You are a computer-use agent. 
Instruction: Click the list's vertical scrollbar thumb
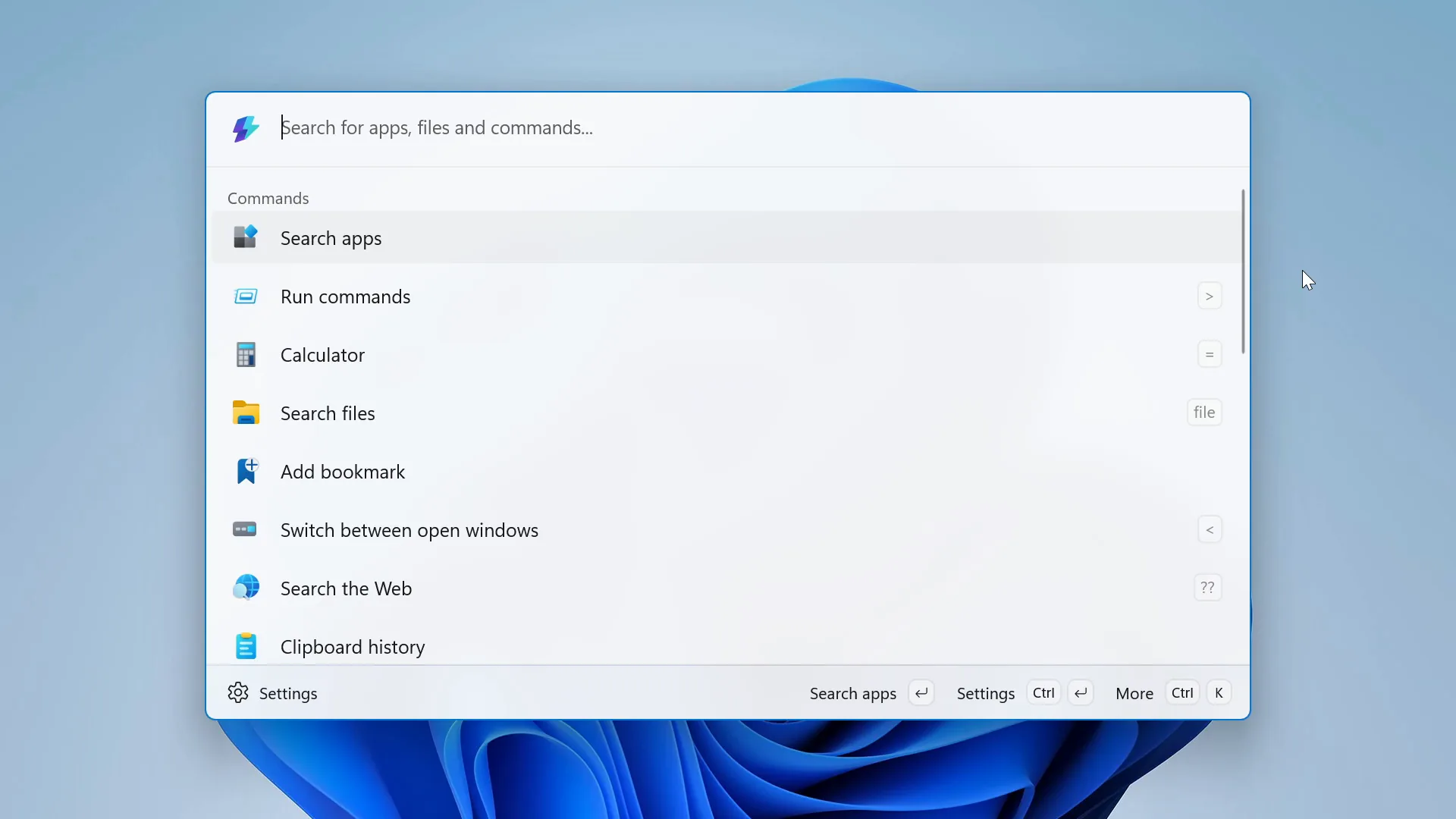tap(1243, 271)
